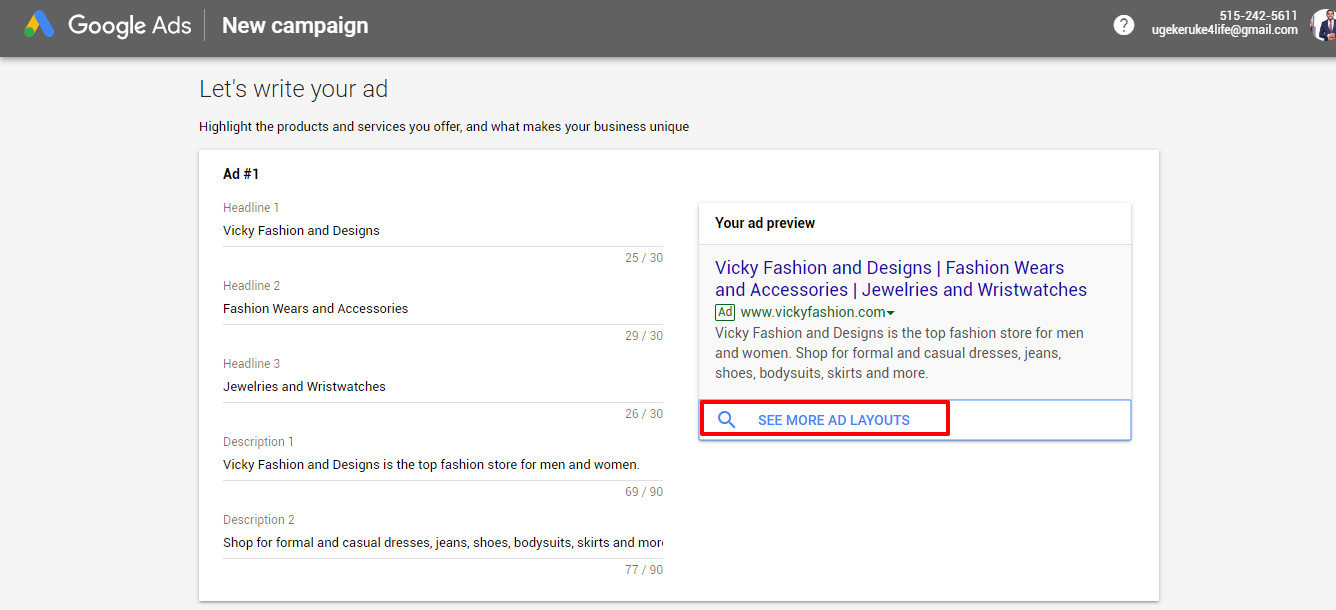Click the Google Ads wordmark text
The image size is (1336, 610).
(x=129, y=26)
